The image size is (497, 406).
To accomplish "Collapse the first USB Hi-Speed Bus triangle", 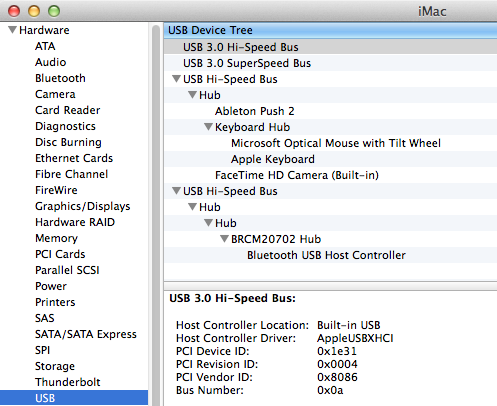I will pos(176,79).
